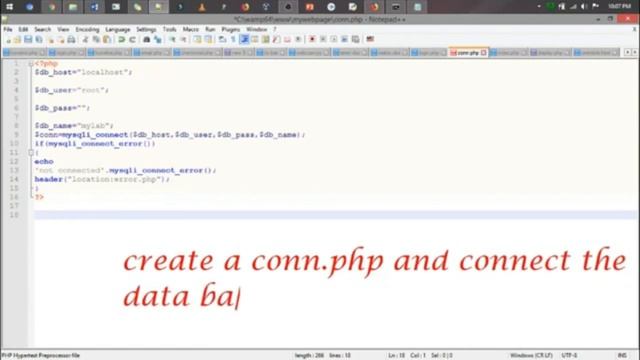Open the Plugins menu
The width and height of the screenshot is (640, 360).
click(x=231, y=29)
